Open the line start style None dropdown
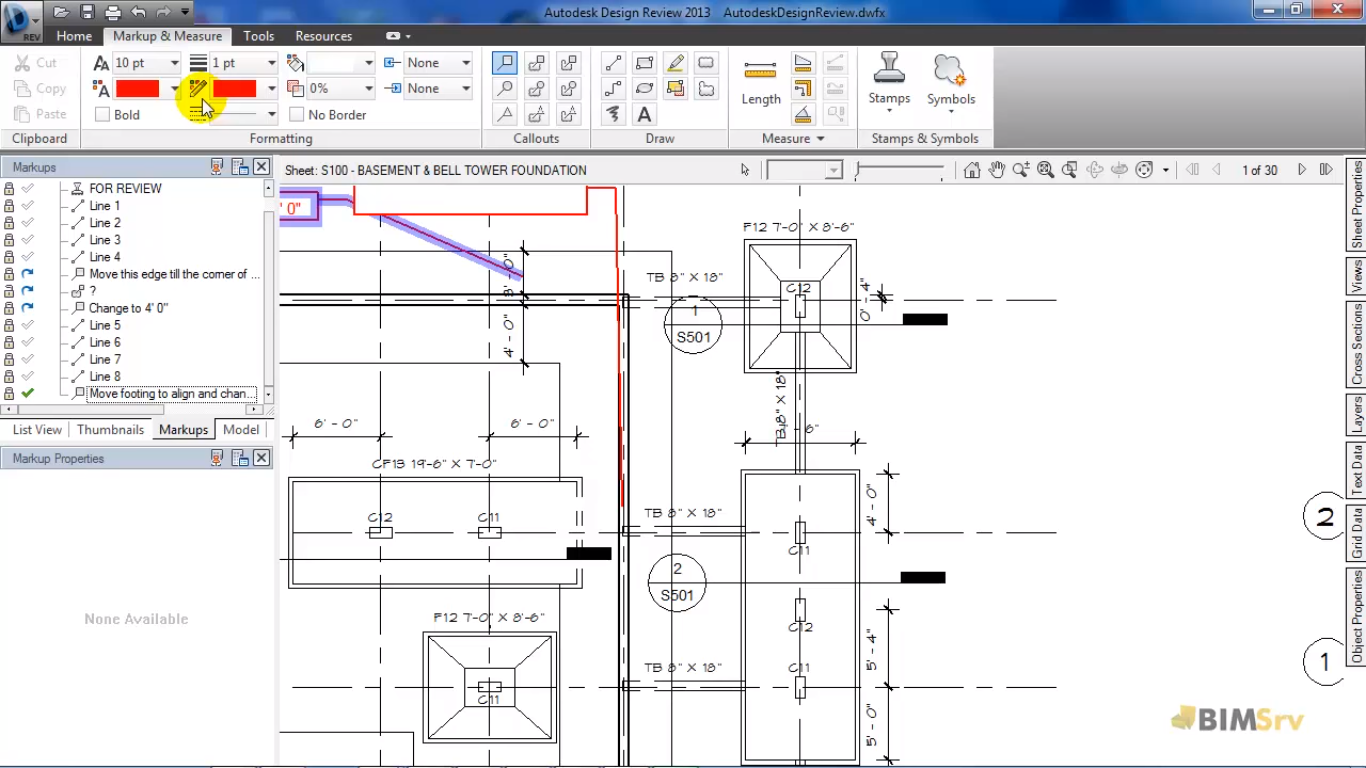 coord(465,63)
